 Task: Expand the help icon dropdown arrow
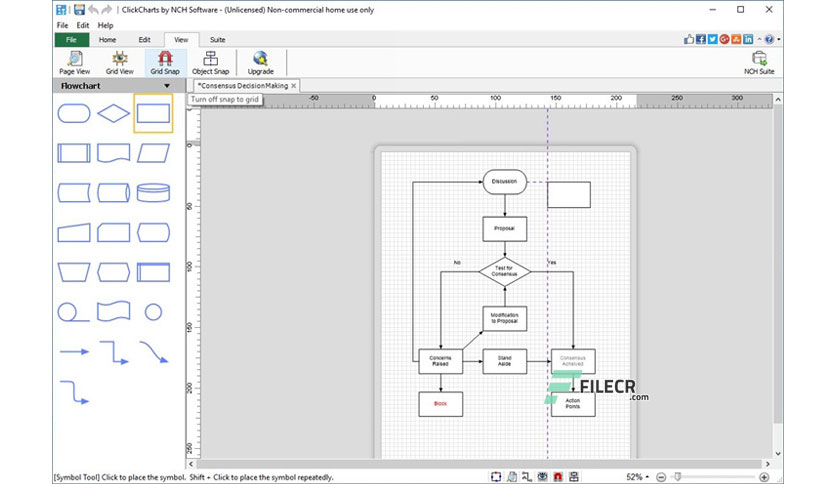(x=778, y=39)
